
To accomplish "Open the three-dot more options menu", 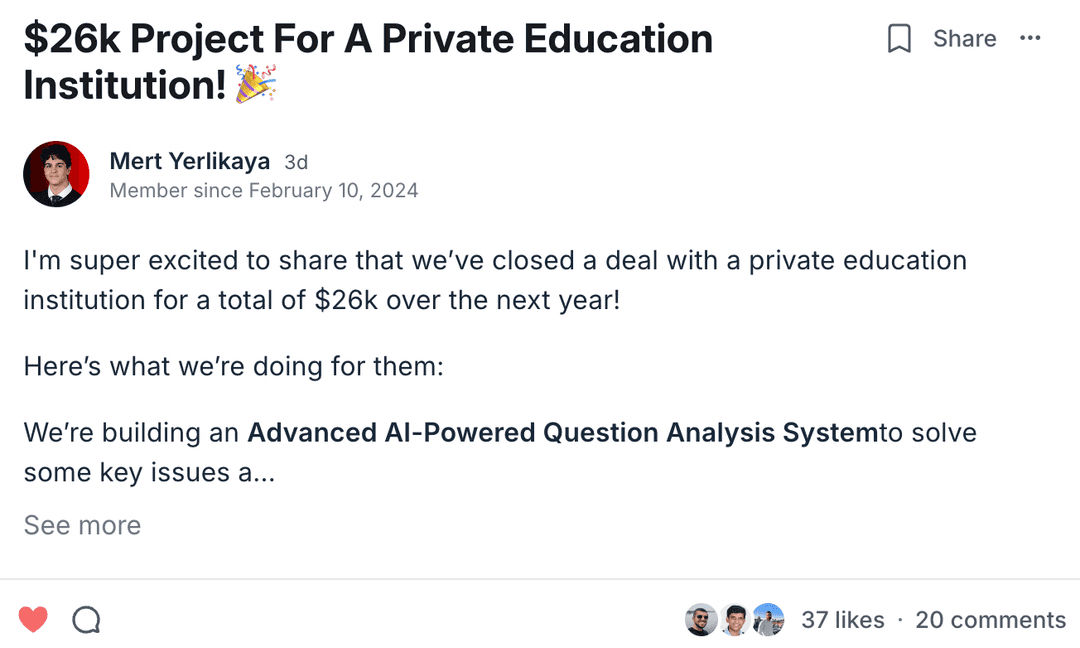I will [x=1030, y=39].
